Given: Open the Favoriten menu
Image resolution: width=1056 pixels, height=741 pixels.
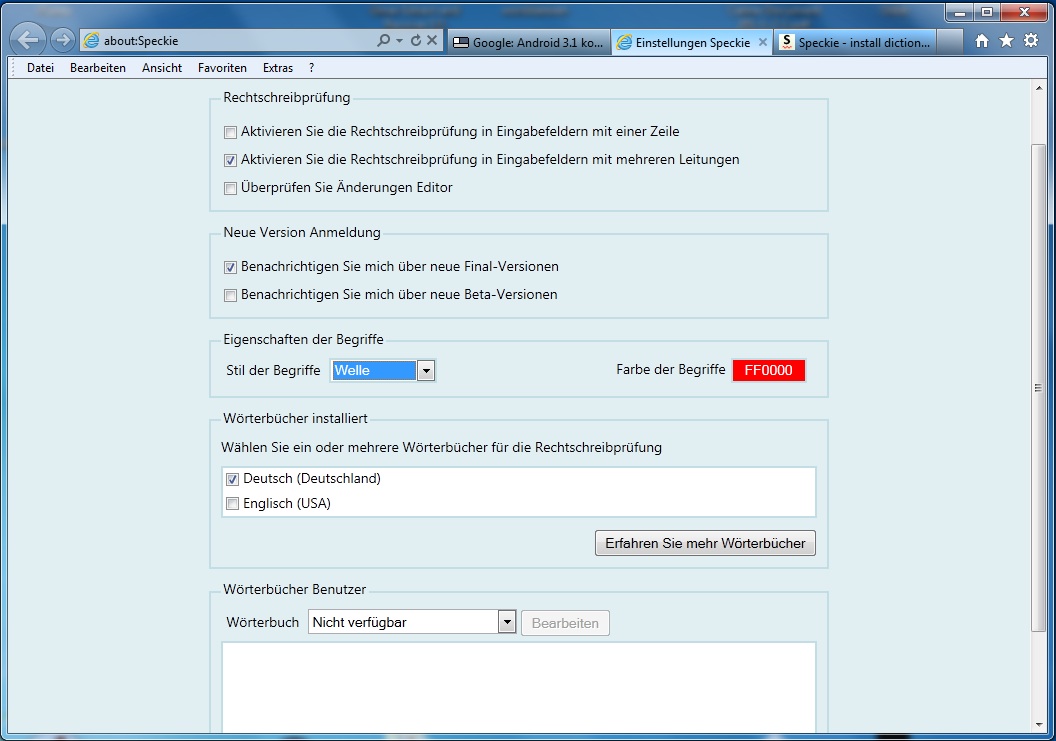Looking at the screenshot, I should coord(222,68).
